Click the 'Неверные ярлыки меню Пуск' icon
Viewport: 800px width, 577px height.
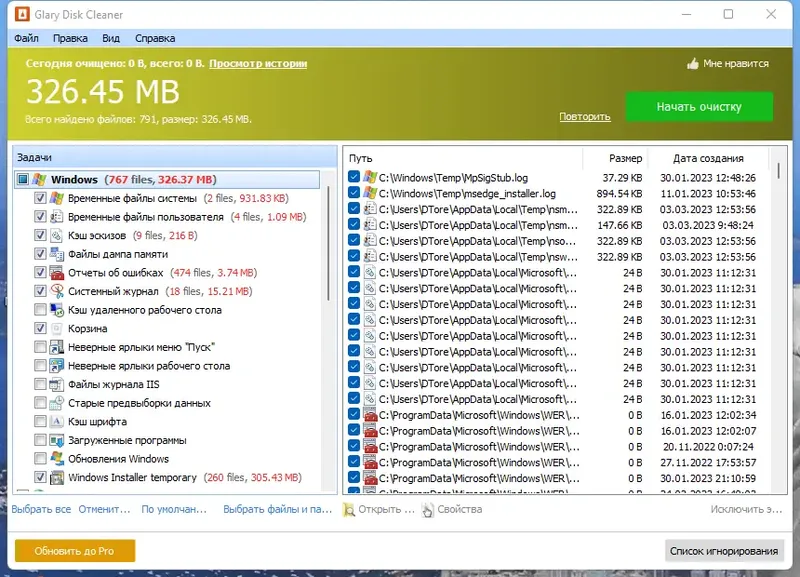(57, 347)
